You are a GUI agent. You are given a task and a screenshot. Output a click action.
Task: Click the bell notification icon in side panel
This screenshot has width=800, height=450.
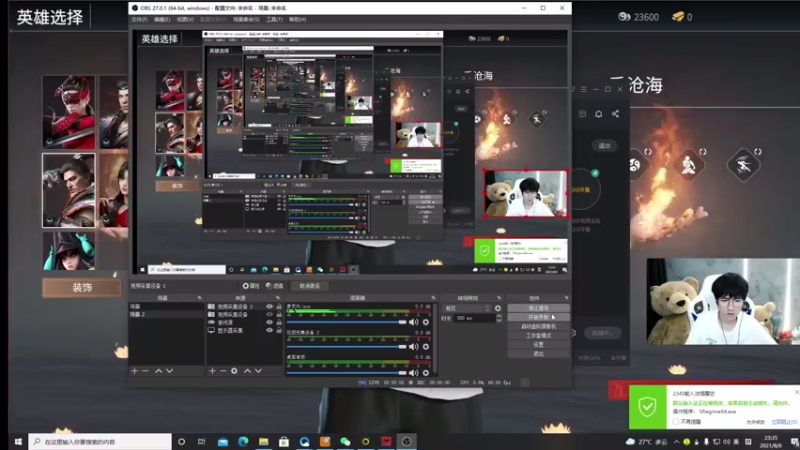coord(598,114)
